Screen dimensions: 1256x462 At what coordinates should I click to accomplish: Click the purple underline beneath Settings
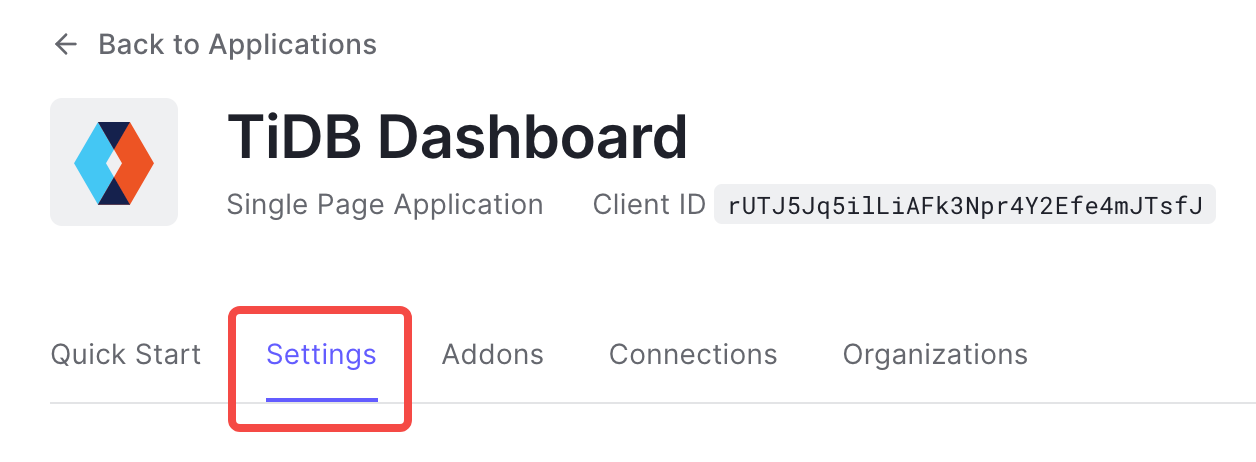pyautogui.click(x=321, y=399)
